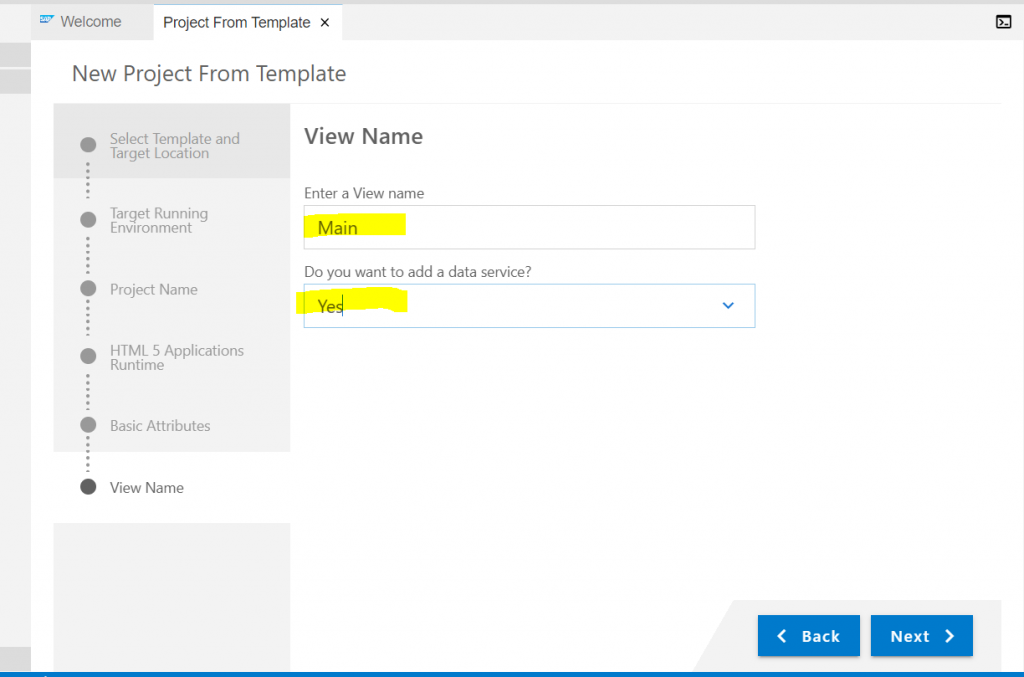Image resolution: width=1024 pixels, height=677 pixels.
Task: Click the Target Running Environment bullet icon
Action: tap(88, 219)
